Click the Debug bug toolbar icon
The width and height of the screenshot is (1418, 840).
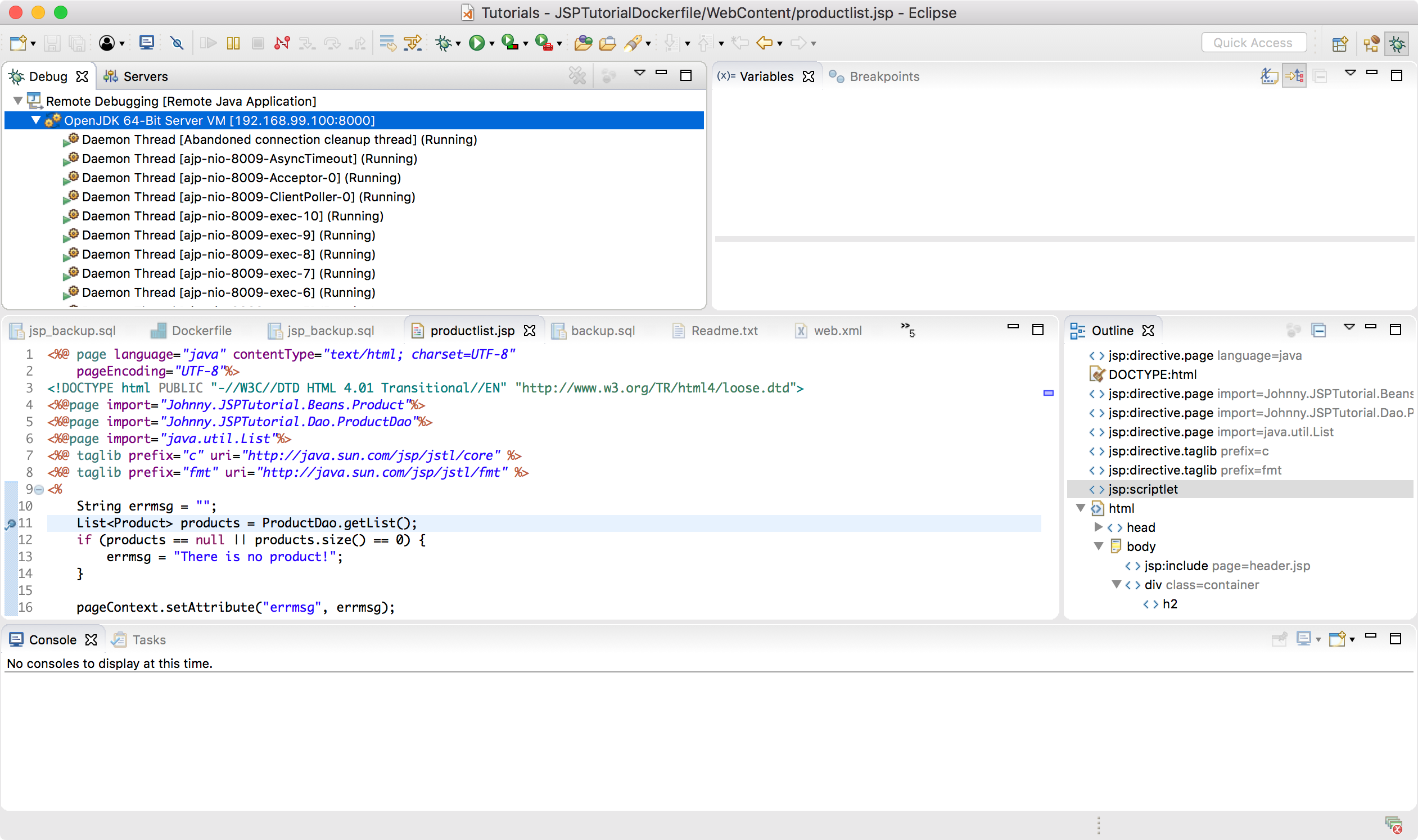coord(443,43)
